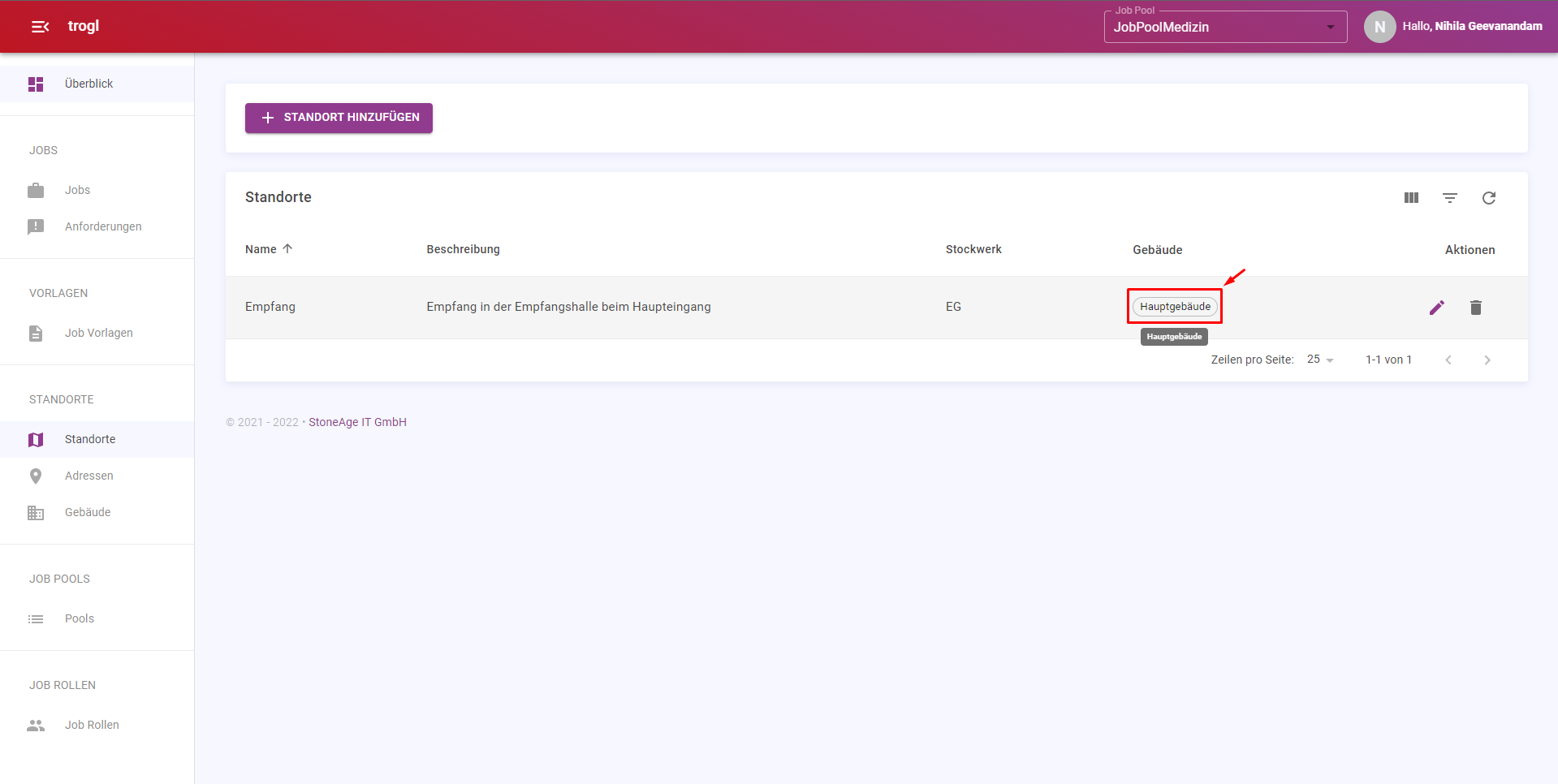Sort by the Gebäude column header
Screen dimensions: 1558x784
coord(1157,250)
